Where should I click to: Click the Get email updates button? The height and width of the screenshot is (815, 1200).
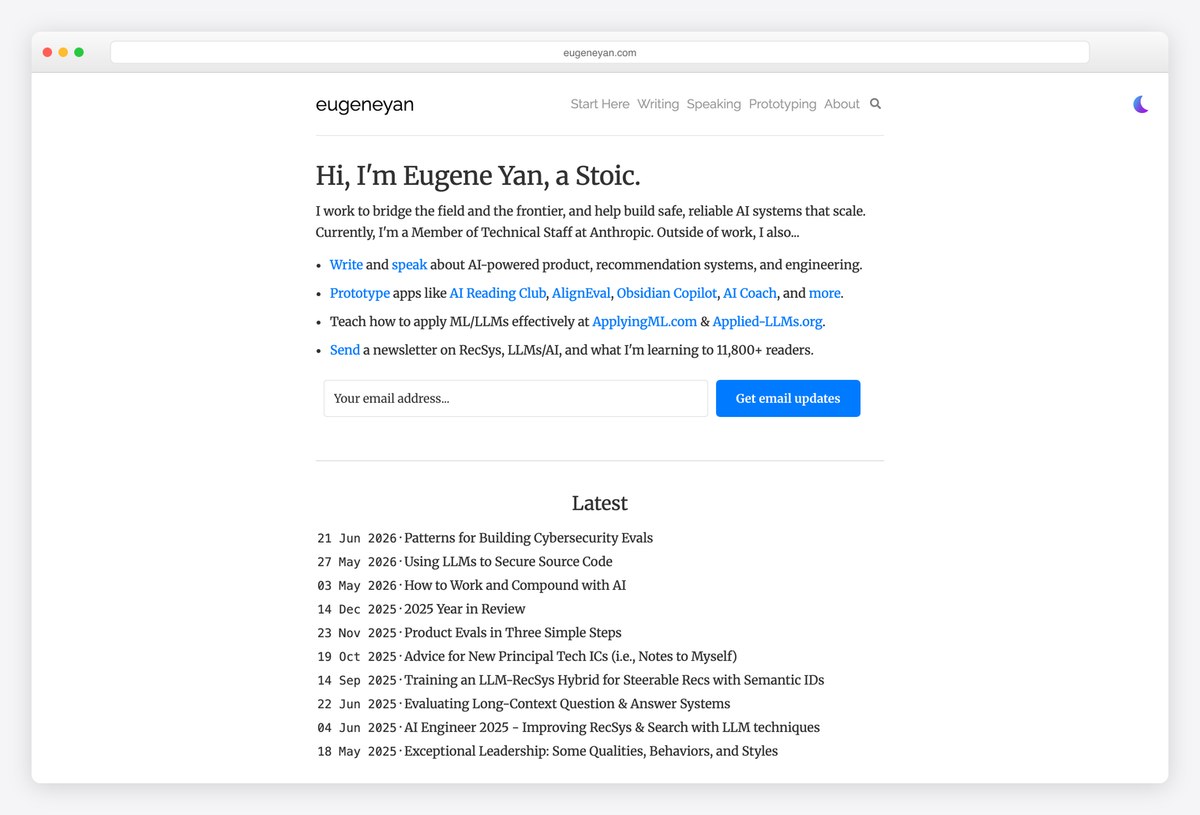788,398
